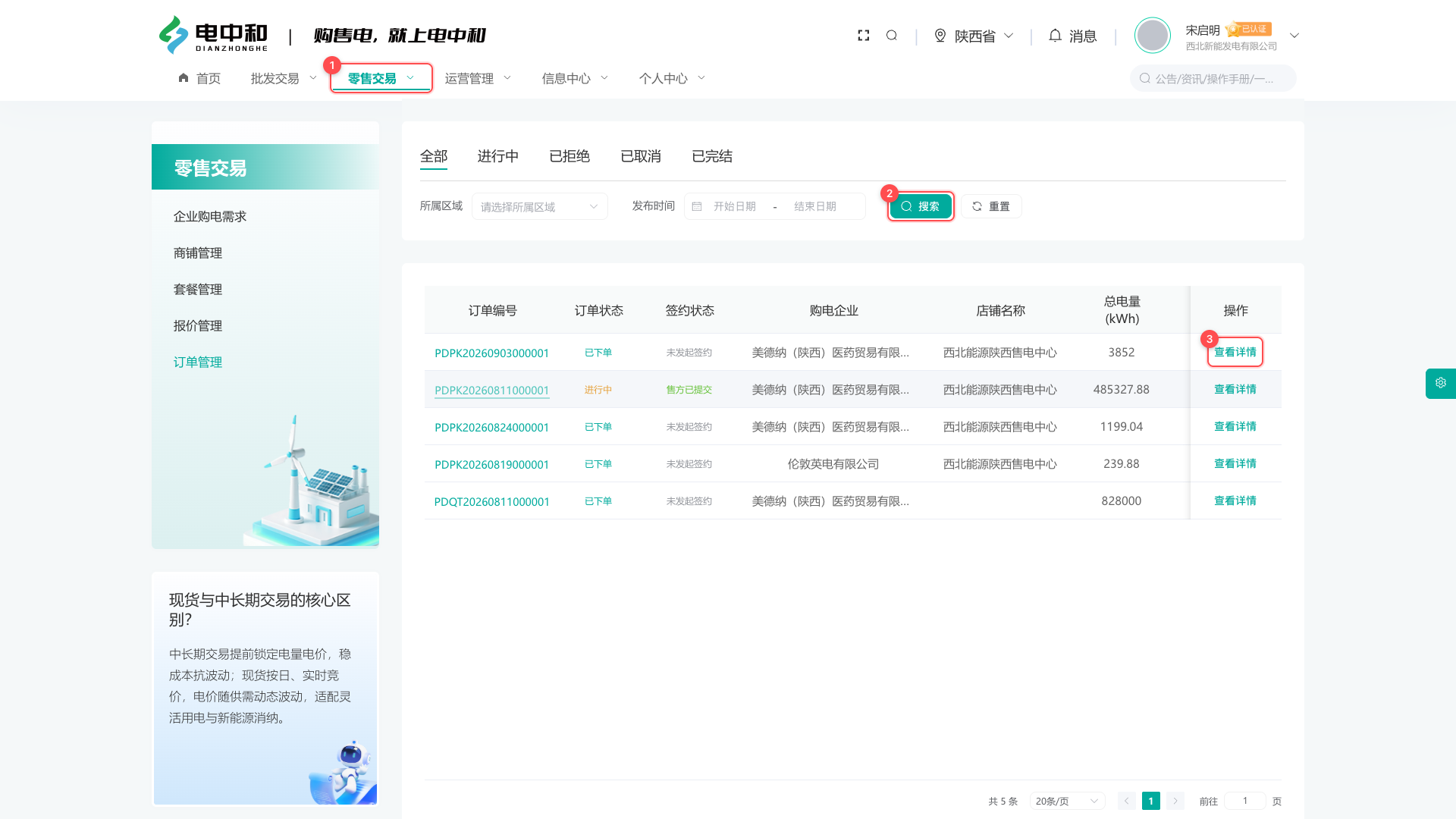Change the 20条/页 page size

pos(1067,801)
